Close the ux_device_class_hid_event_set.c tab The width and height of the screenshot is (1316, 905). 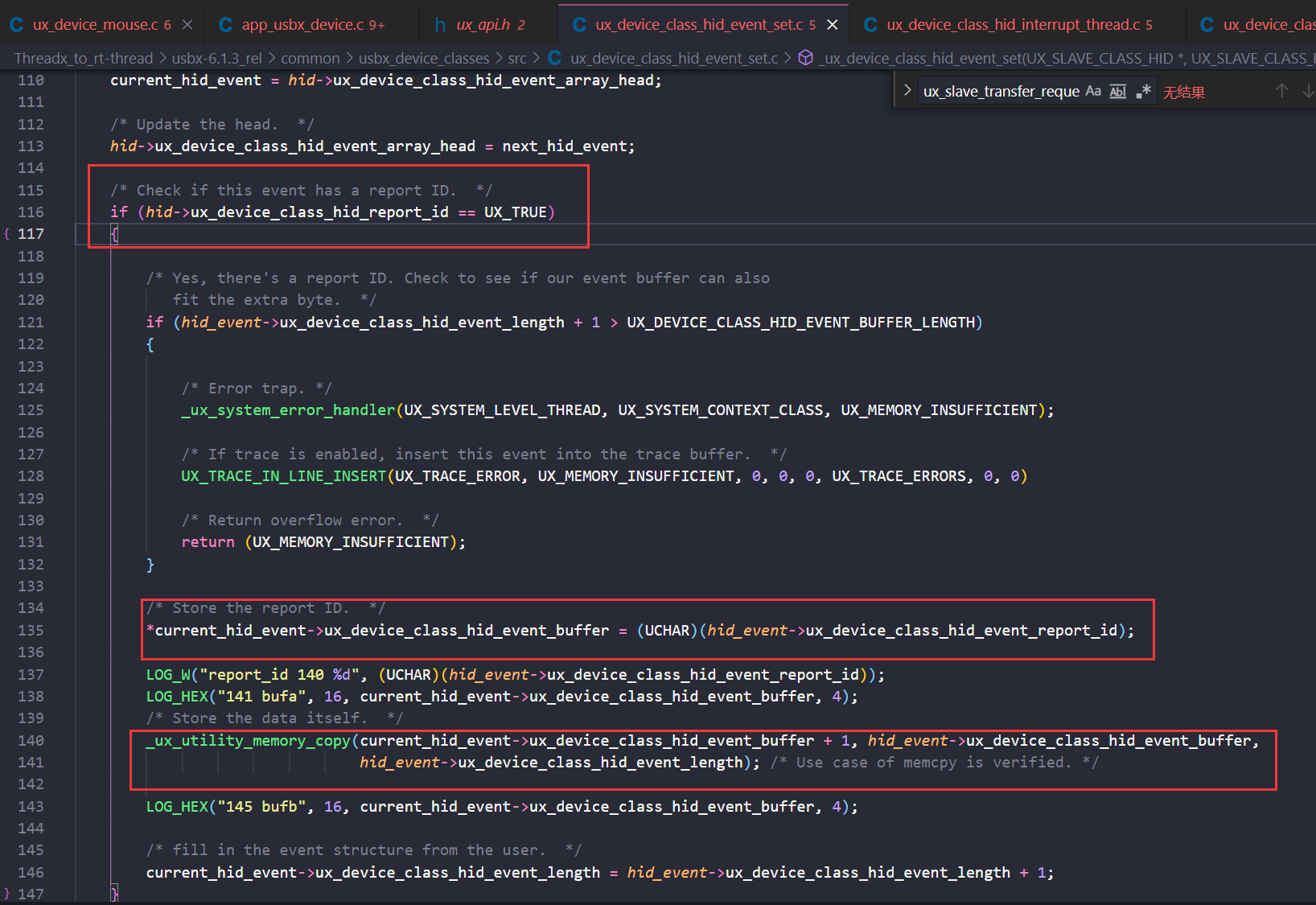833,25
